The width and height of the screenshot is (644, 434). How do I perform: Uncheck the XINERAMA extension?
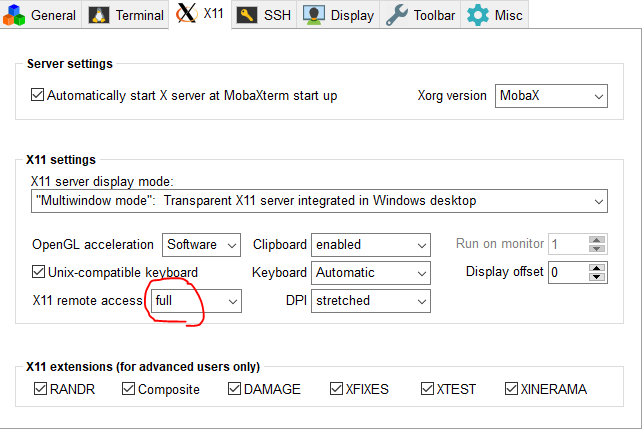[x=511, y=388]
